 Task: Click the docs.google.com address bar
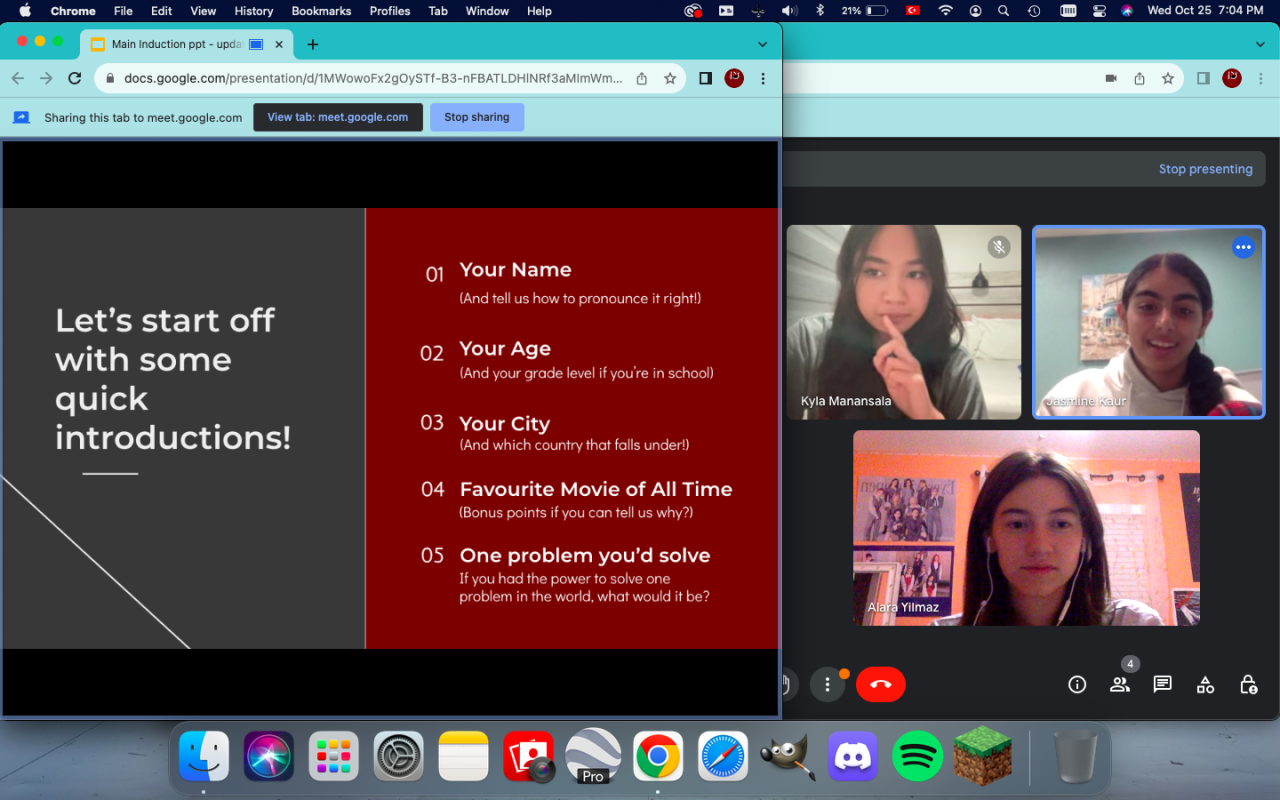370,79
